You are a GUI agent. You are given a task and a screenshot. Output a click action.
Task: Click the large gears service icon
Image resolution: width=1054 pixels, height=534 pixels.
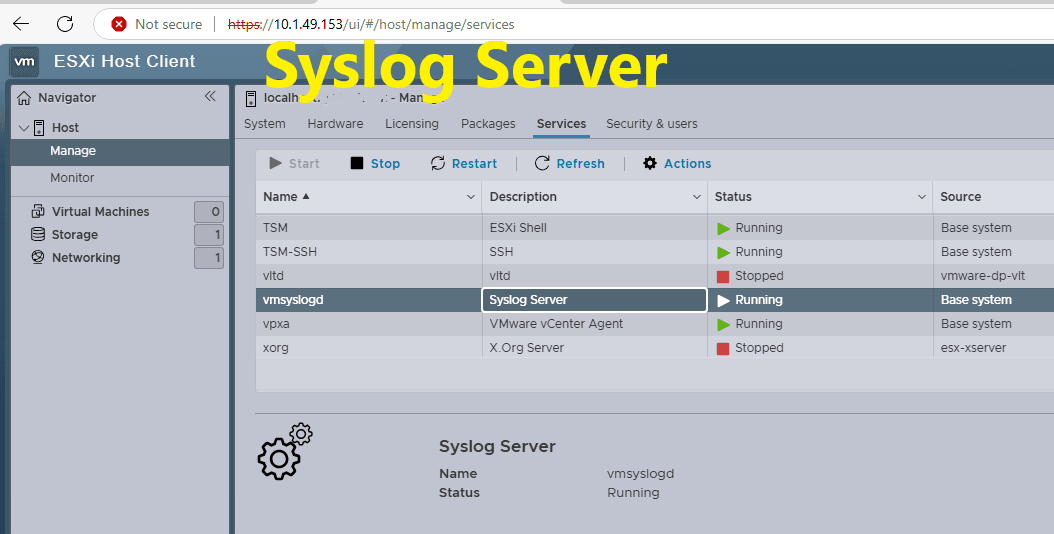pos(285,451)
